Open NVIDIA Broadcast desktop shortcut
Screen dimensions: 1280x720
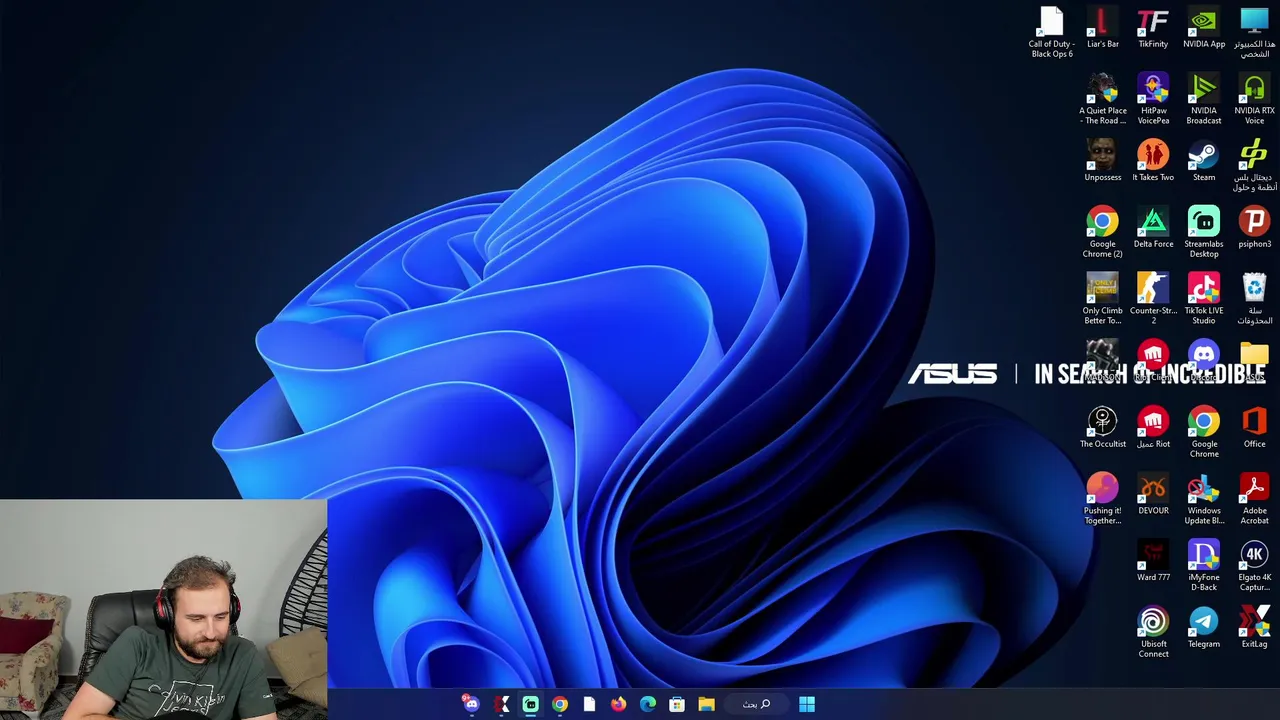click(x=1204, y=98)
